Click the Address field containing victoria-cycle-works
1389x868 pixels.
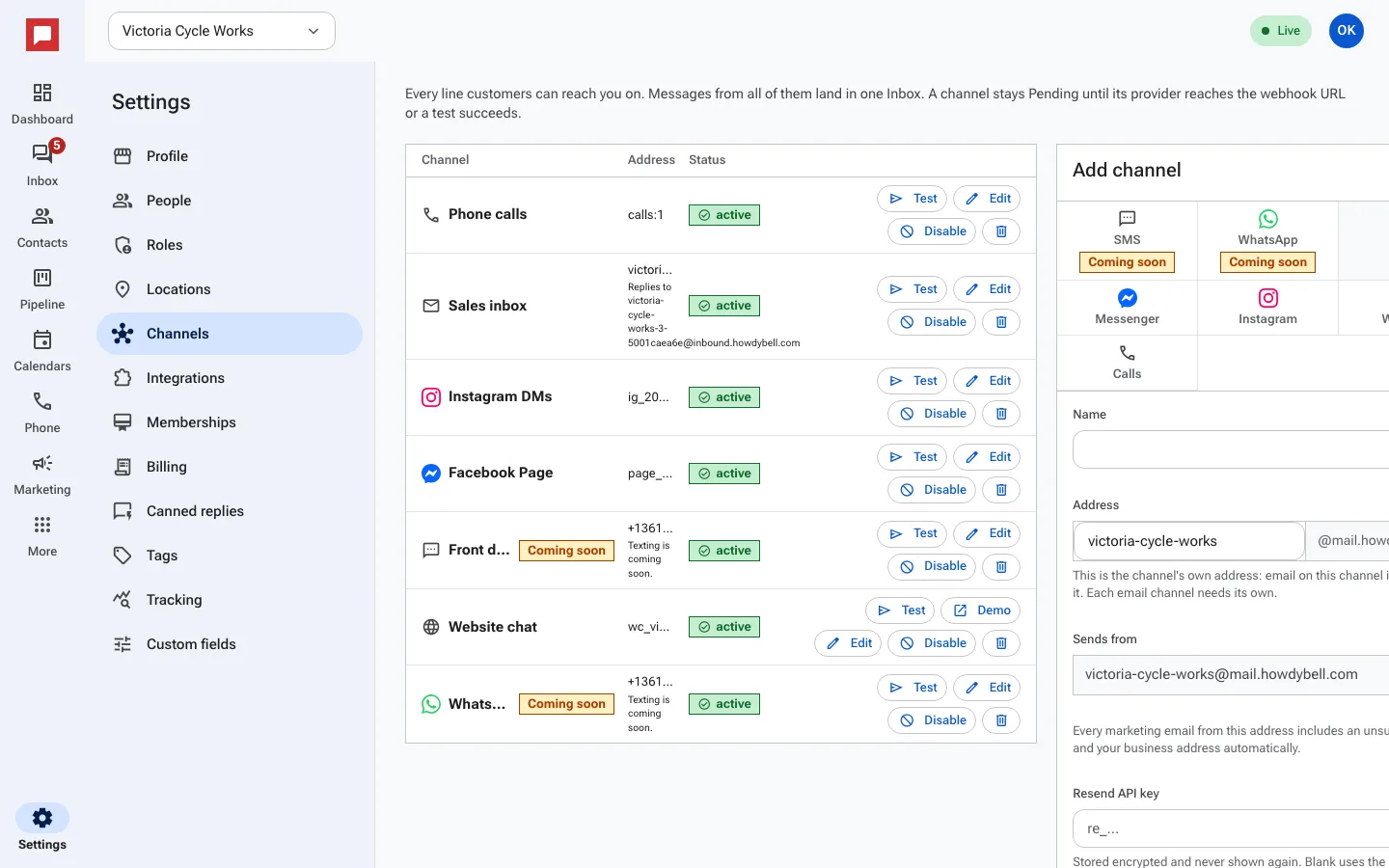(x=1188, y=541)
